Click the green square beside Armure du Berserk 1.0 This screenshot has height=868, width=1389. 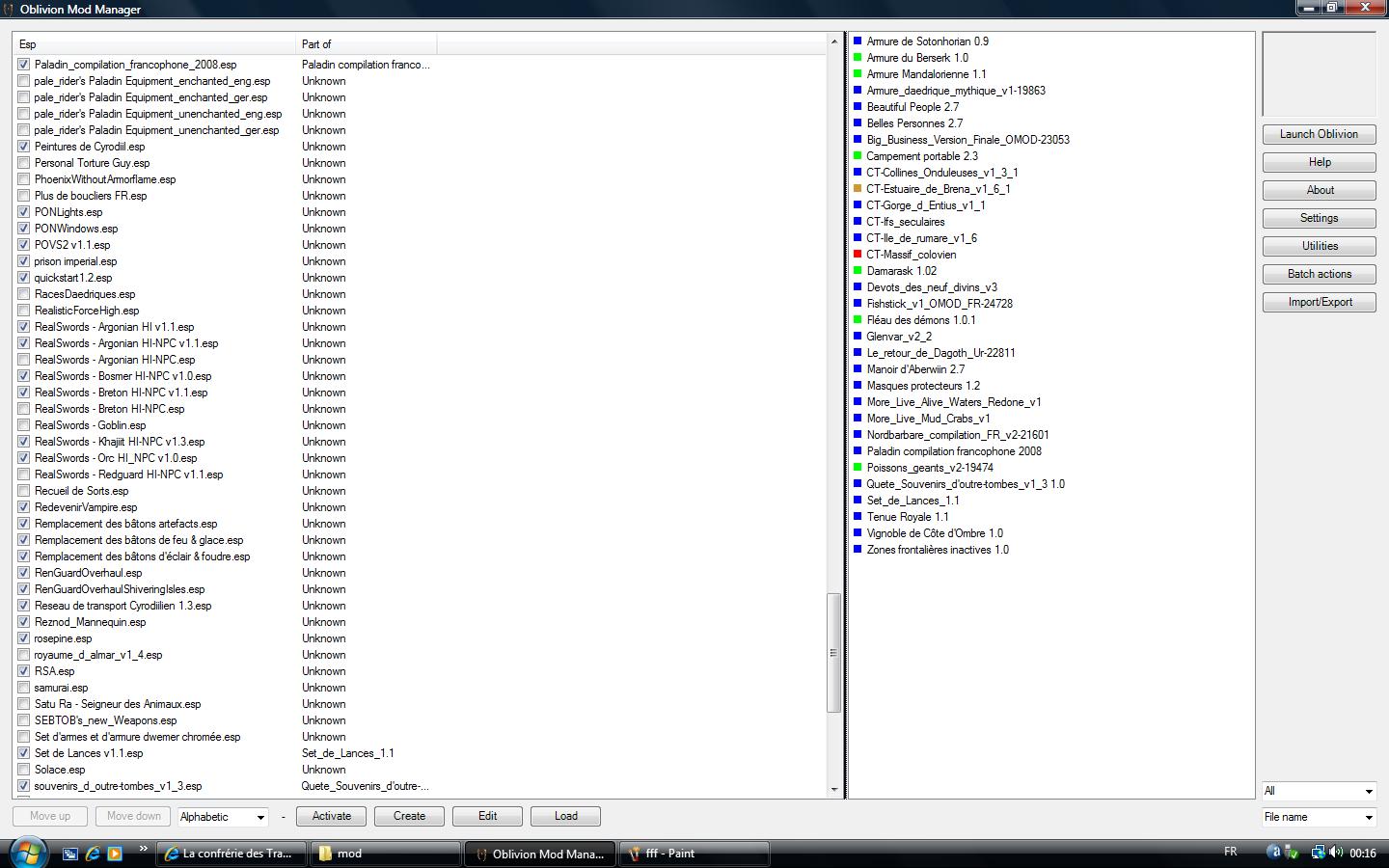click(858, 58)
